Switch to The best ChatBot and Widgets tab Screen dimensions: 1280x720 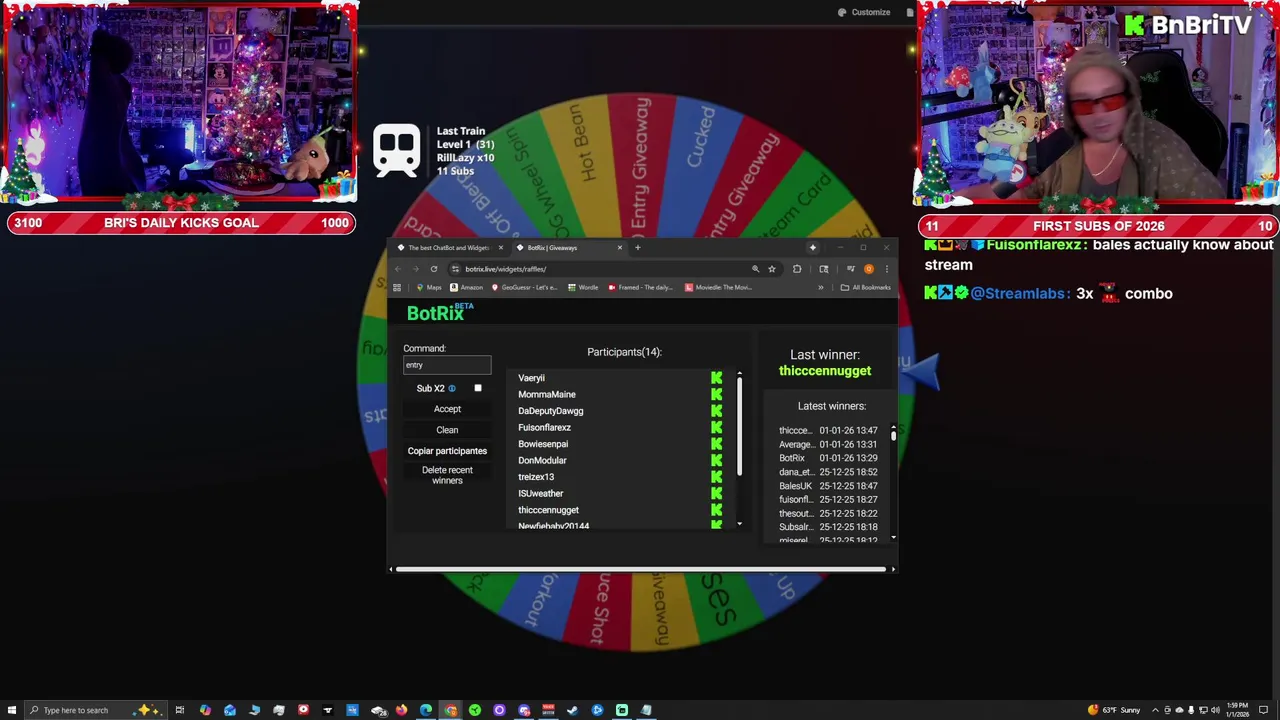click(448, 248)
